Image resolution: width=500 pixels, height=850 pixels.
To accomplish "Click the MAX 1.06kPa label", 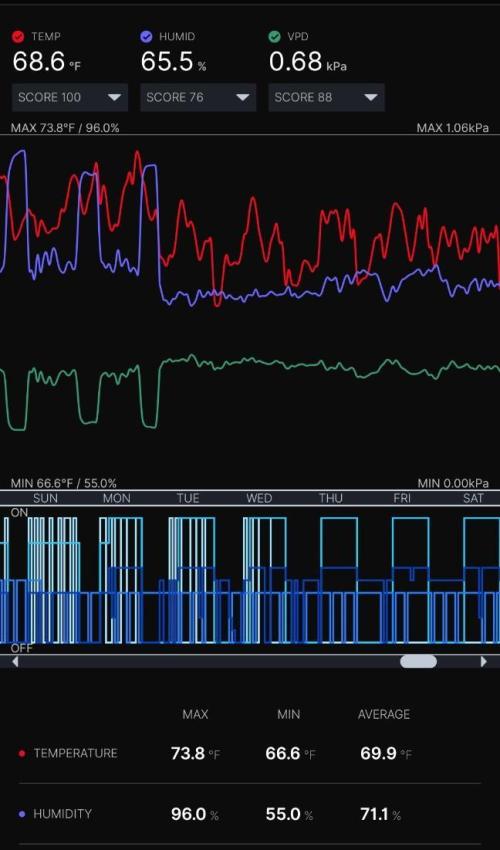I will click(x=453, y=128).
